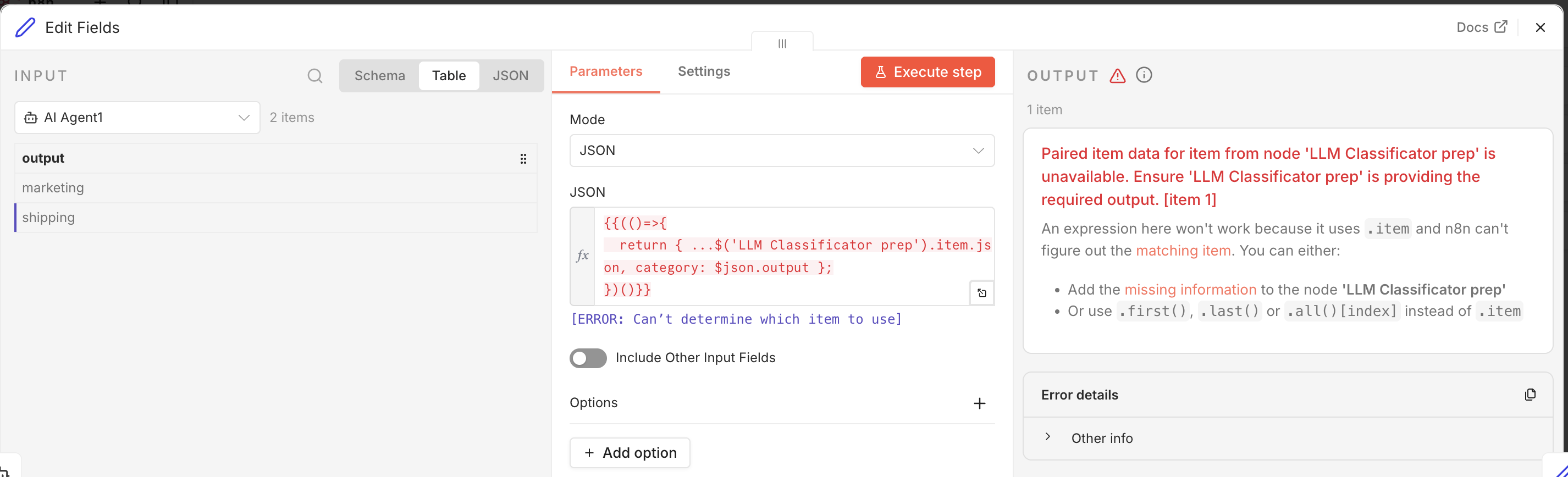The width and height of the screenshot is (1568, 477).
Task: Switch input view to Schema
Action: (379, 76)
